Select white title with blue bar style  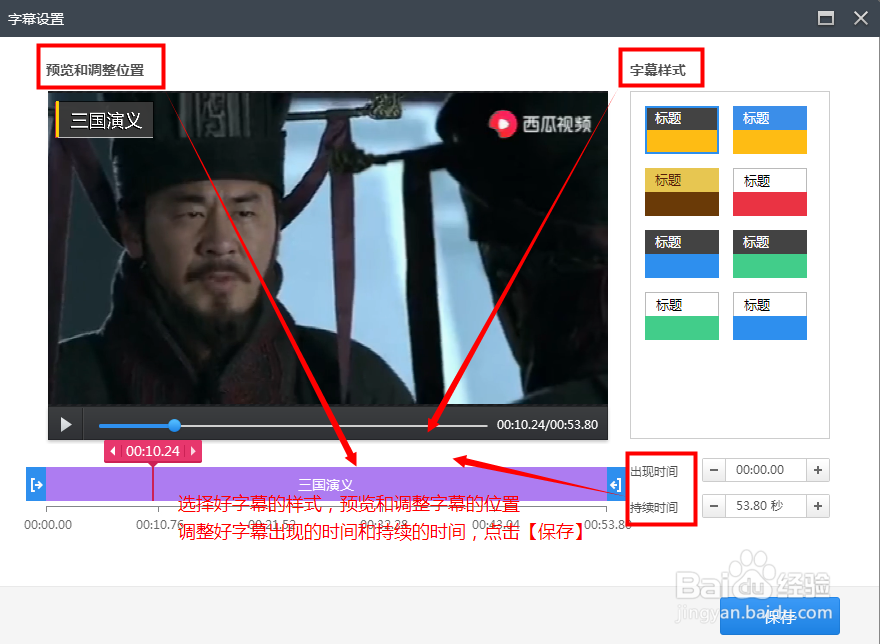point(770,316)
